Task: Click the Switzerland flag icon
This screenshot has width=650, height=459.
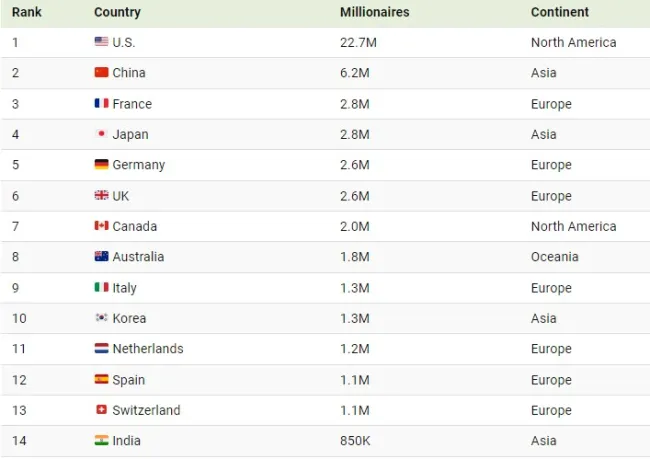Action: point(101,410)
